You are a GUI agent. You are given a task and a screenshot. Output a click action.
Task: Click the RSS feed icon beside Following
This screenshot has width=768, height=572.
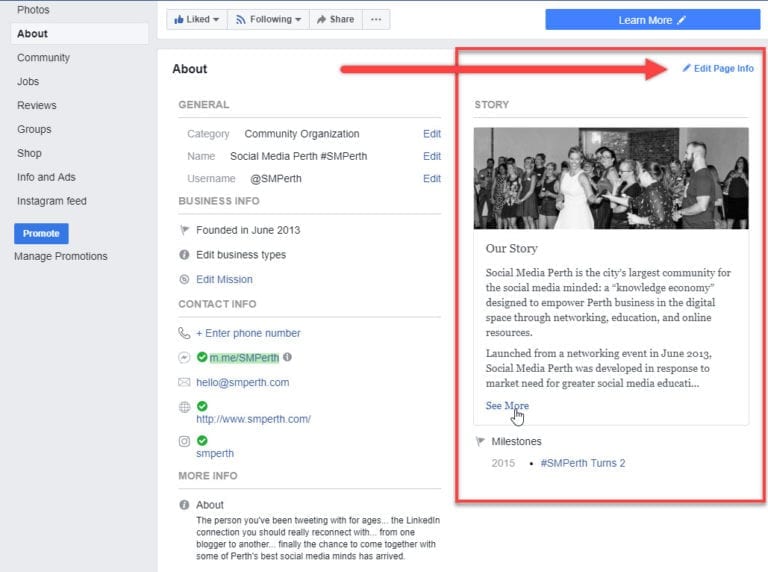[240, 20]
